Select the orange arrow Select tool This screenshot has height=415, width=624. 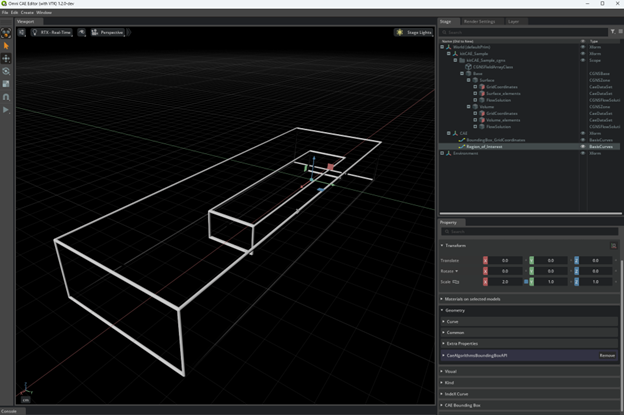coord(6,46)
